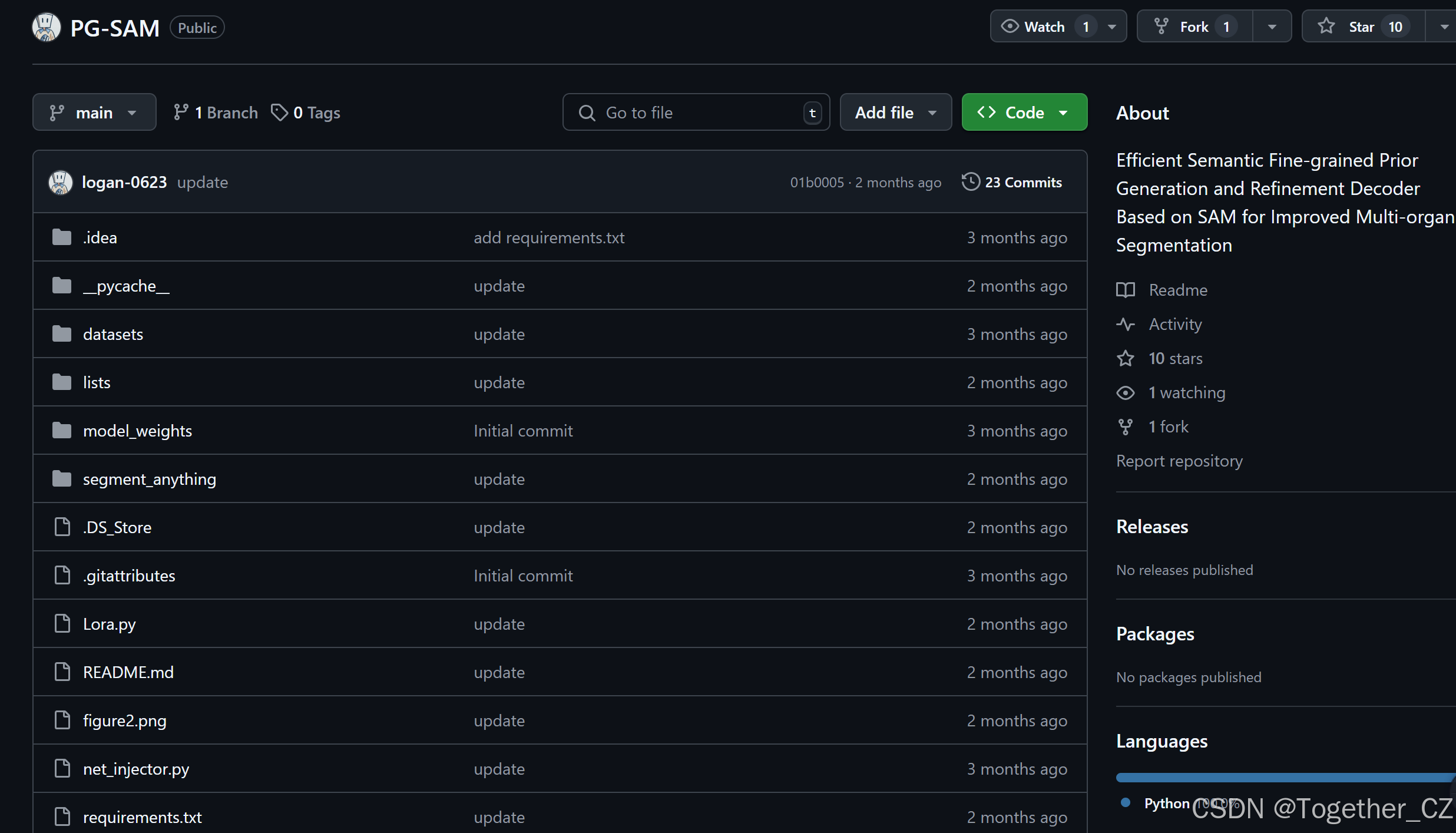Click the book icon next to Readme
The height and width of the screenshot is (833, 1456).
(1125, 290)
